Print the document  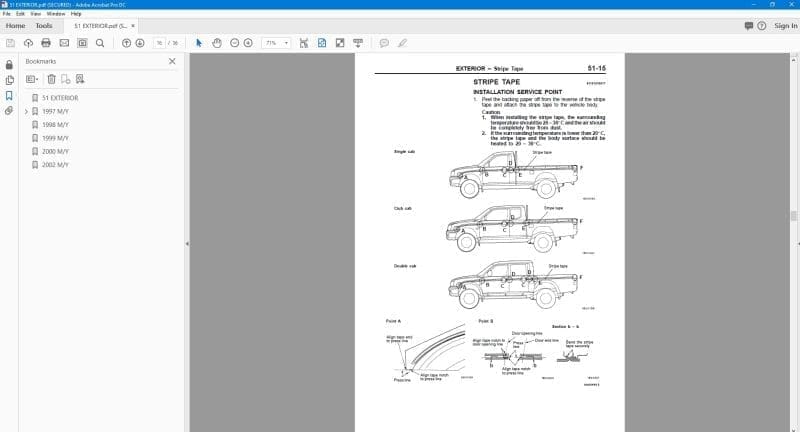[46, 43]
